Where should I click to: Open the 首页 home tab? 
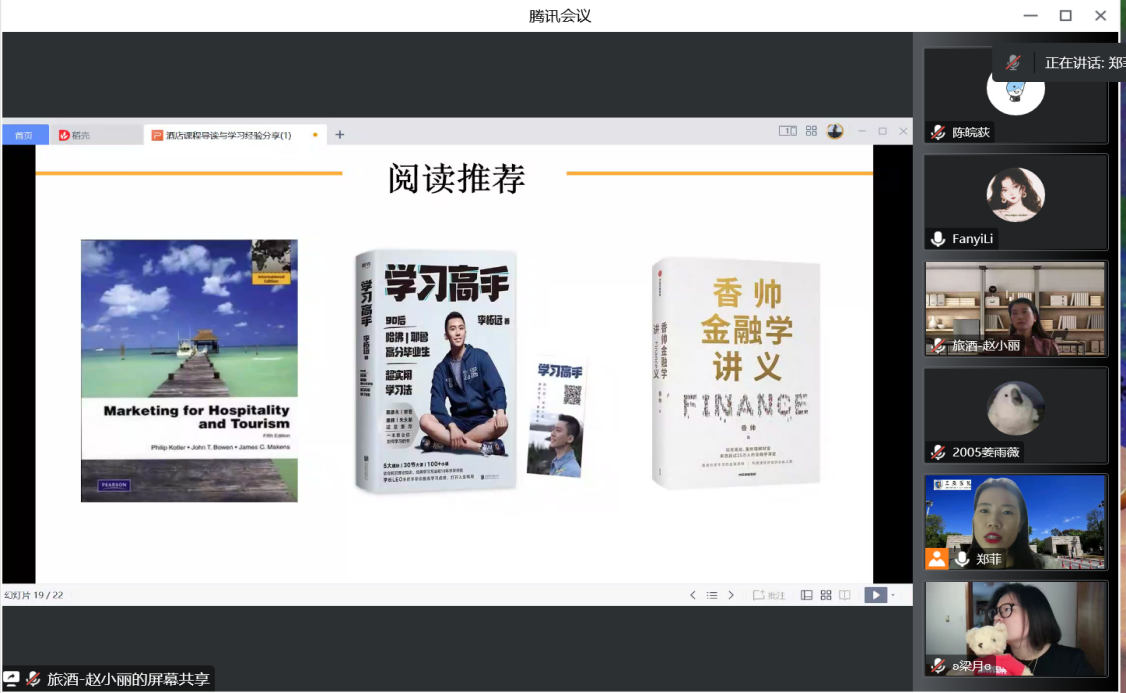pos(24,135)
